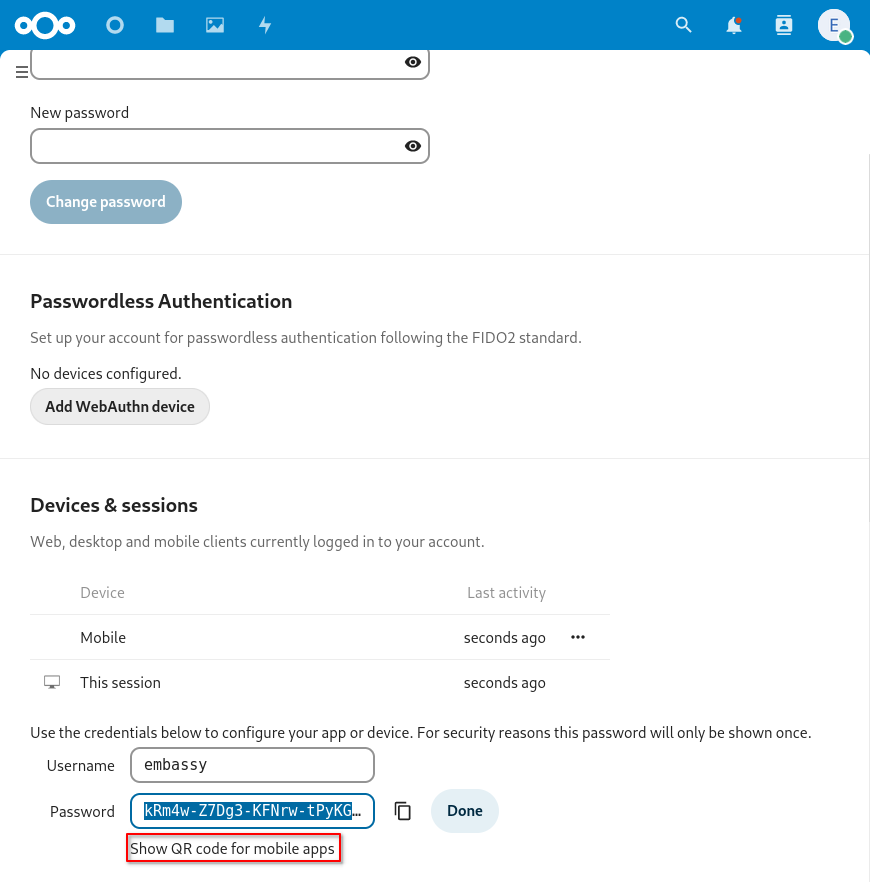Toggle the navigation sidebar with the hamburger icon
Viewport: 870px width, 882px height.
pos(22,72)
